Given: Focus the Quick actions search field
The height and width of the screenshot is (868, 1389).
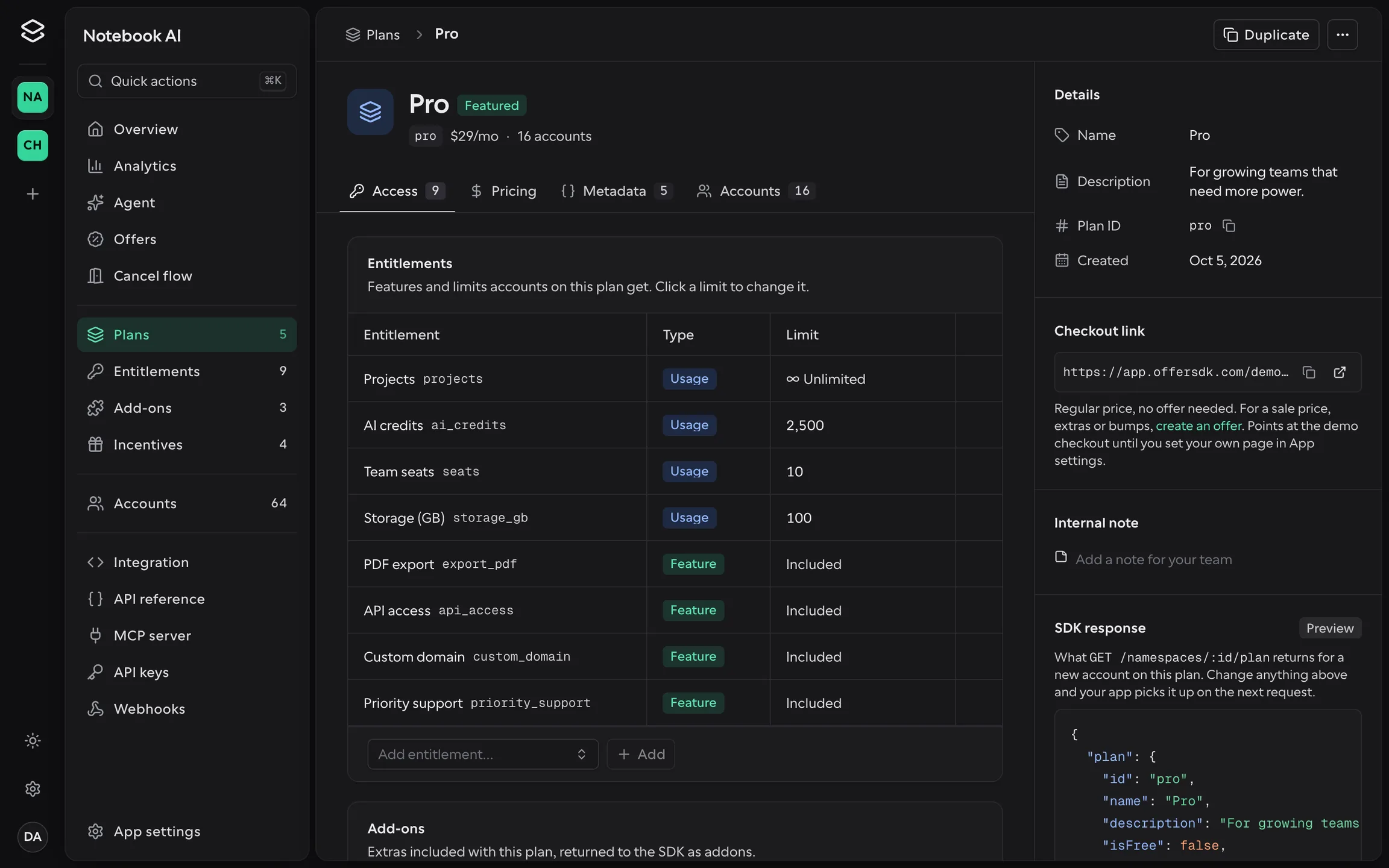Looking at the screenshot, I should coord(187,81).
